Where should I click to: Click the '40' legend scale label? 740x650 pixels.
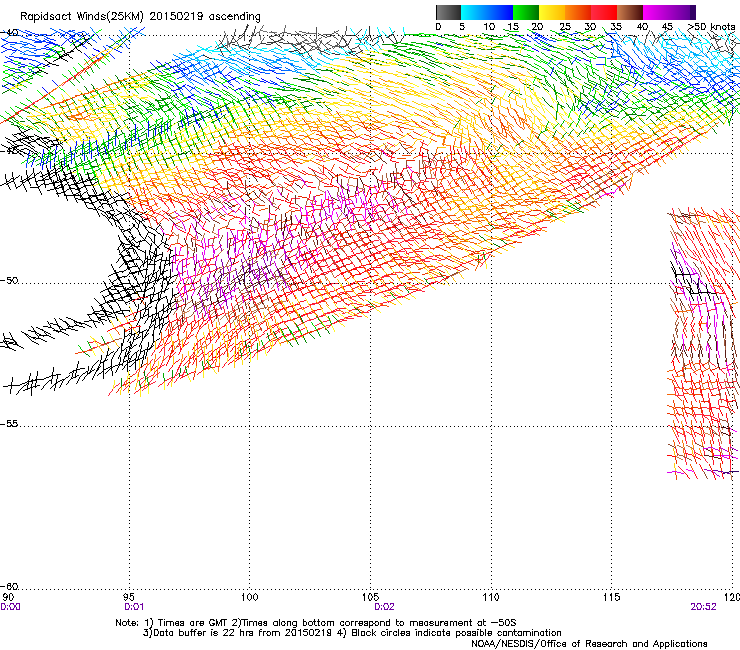(642, 27)
